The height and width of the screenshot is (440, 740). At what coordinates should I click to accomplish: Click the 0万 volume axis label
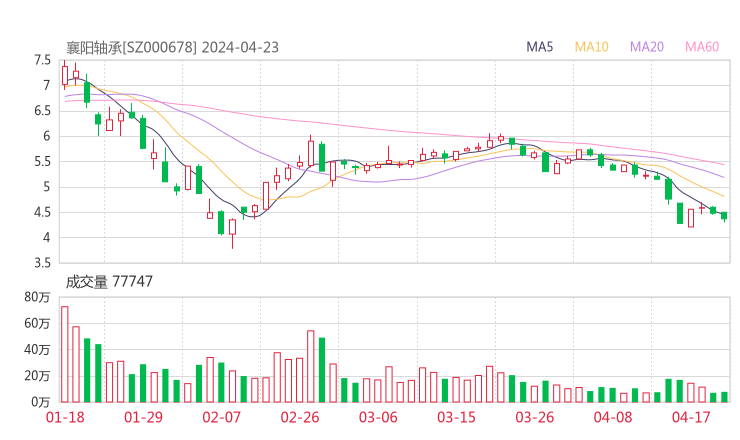[41, 402]
